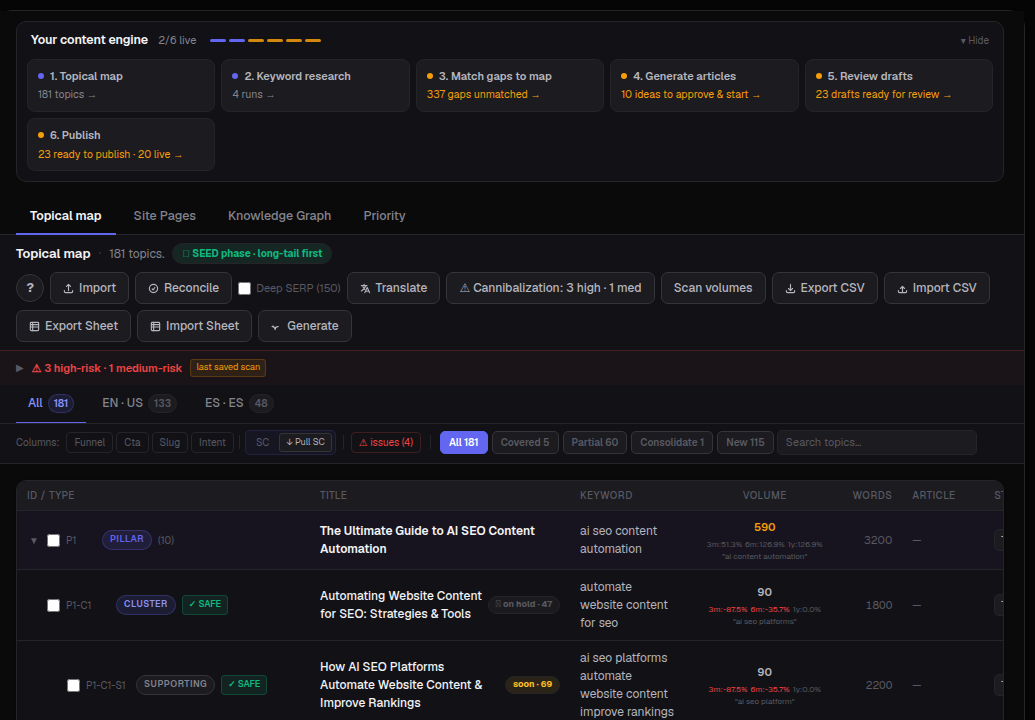
Task: Select the ES · ES 48 tab
Action: pos(239,403)
